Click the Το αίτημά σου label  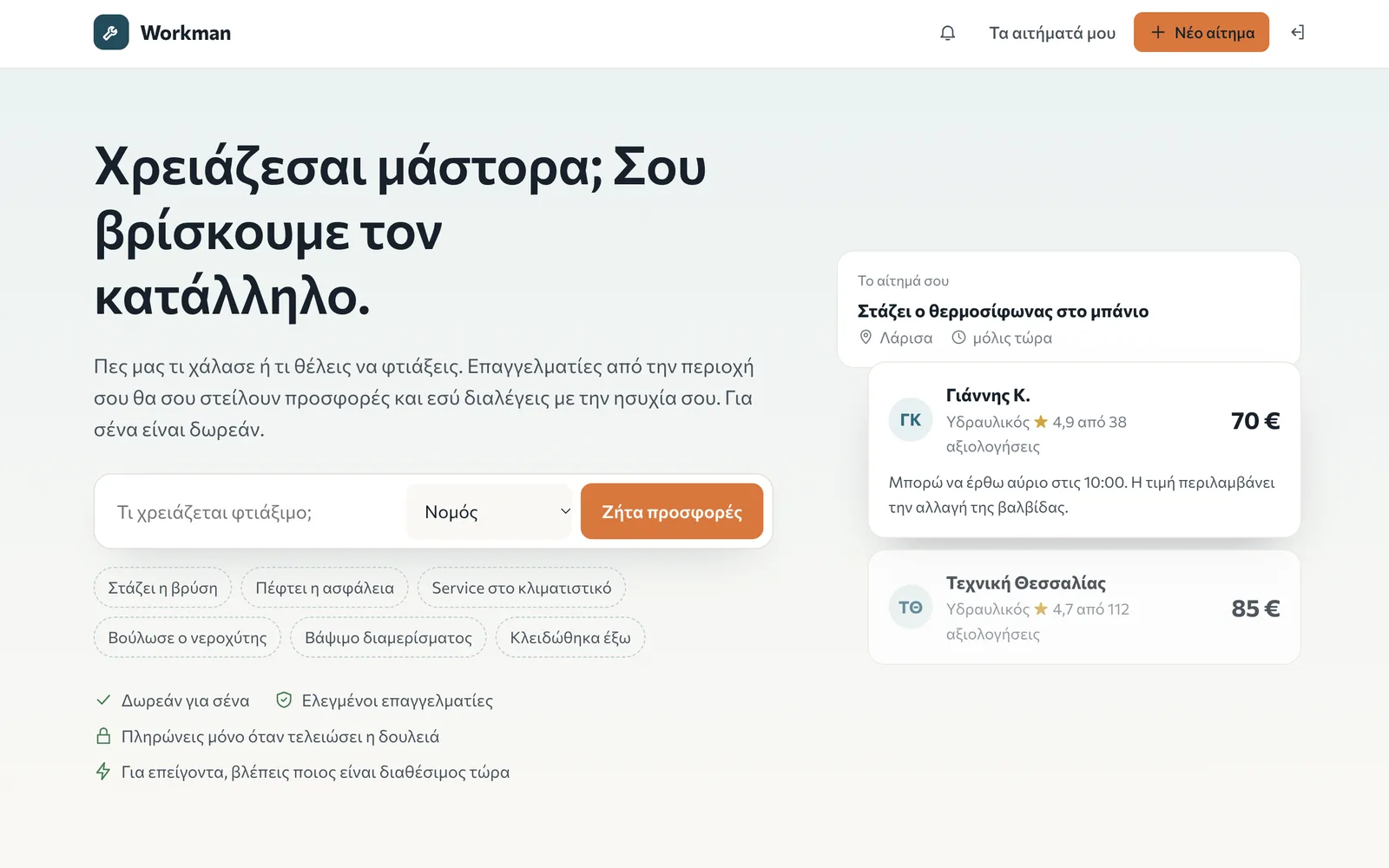[x=903, y=280]
